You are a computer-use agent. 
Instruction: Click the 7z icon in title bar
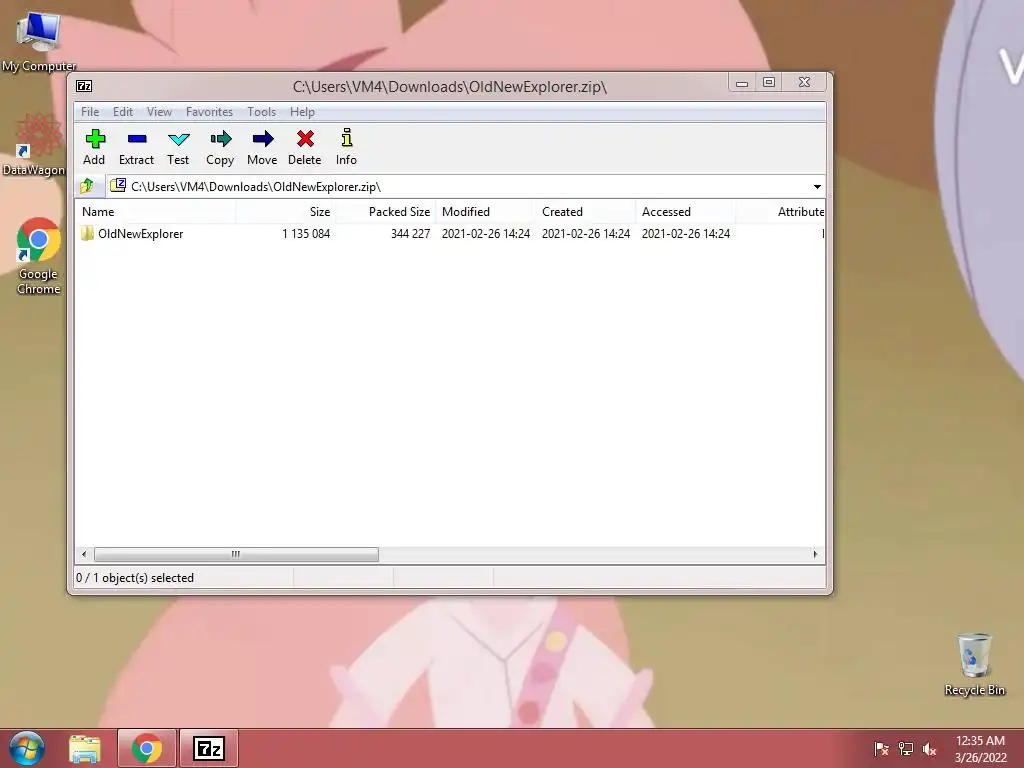click(x=84, y=86)
